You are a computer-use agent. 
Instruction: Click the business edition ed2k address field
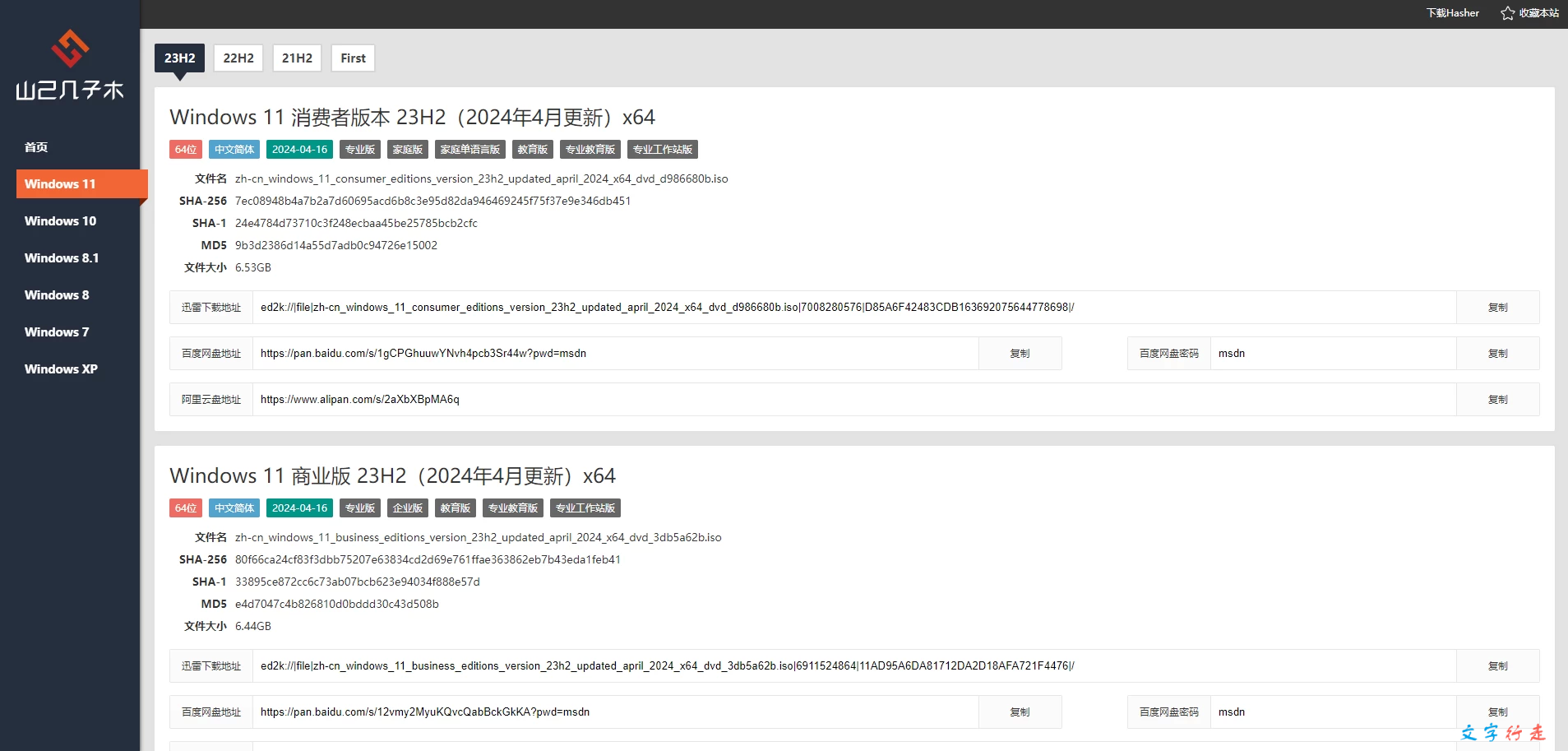click(854, 666)
